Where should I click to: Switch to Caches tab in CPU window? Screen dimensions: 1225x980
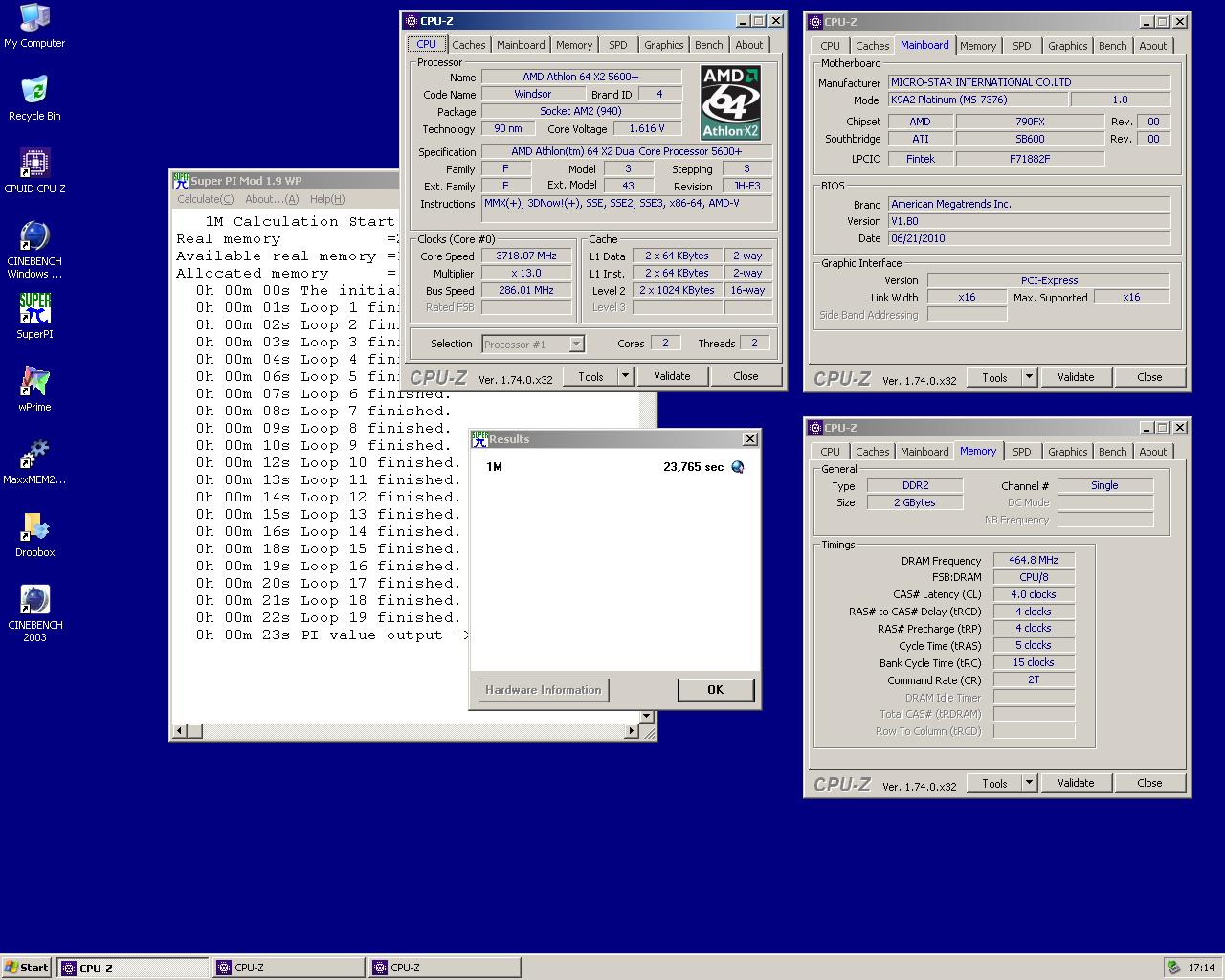coord(469,45)
